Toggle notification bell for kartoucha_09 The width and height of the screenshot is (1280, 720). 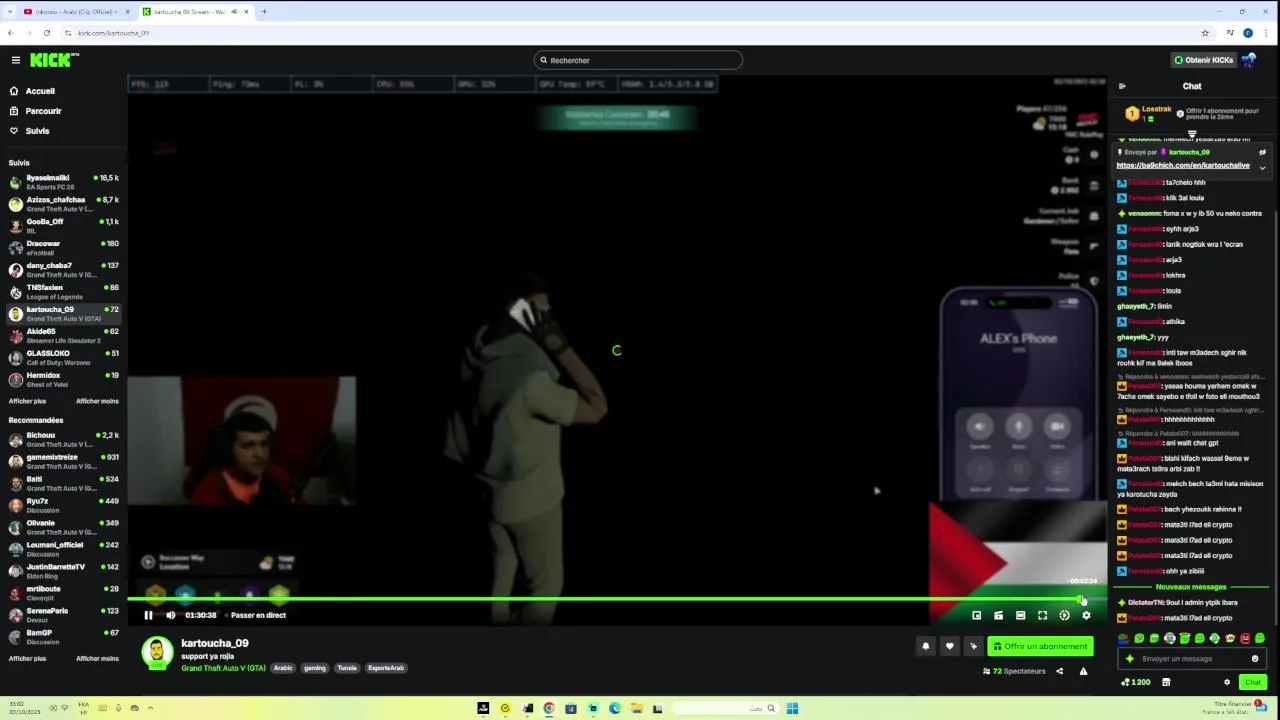[925, 646]
